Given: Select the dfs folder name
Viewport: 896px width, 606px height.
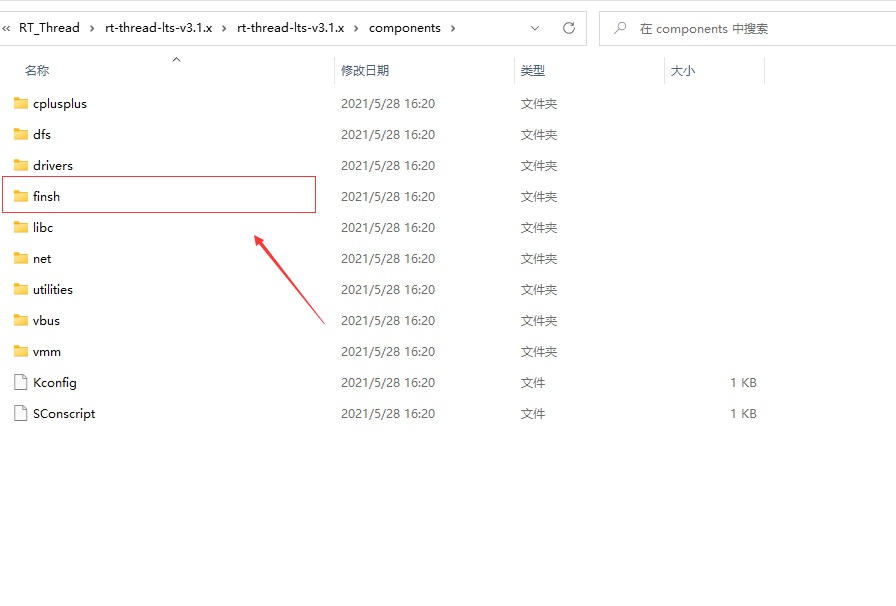Looking at the screenshot, I should coord(42,134).
